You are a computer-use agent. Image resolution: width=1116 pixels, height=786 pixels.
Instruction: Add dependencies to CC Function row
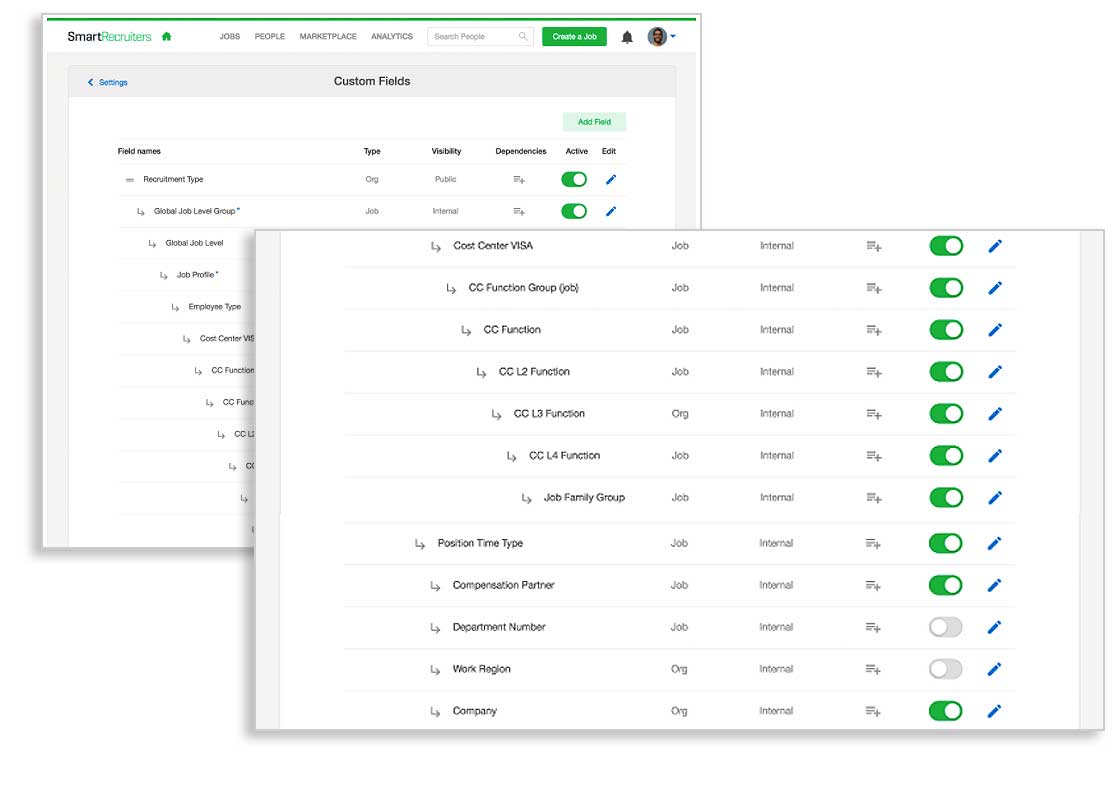click(873, 330)
